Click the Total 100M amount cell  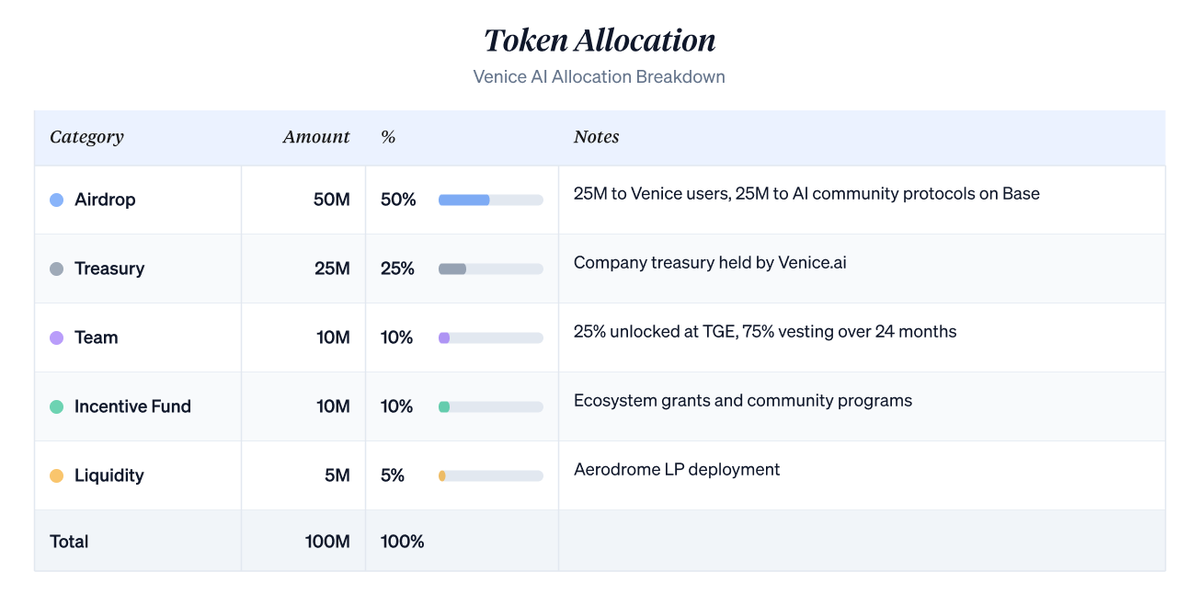click(x=303, y=541)
